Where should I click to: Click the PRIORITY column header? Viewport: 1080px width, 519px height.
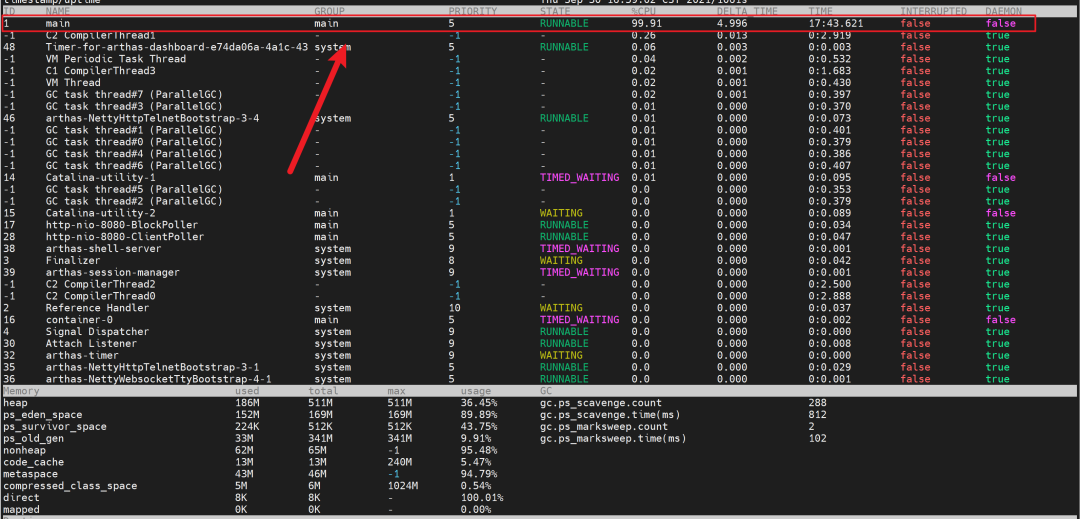point(472,12)
